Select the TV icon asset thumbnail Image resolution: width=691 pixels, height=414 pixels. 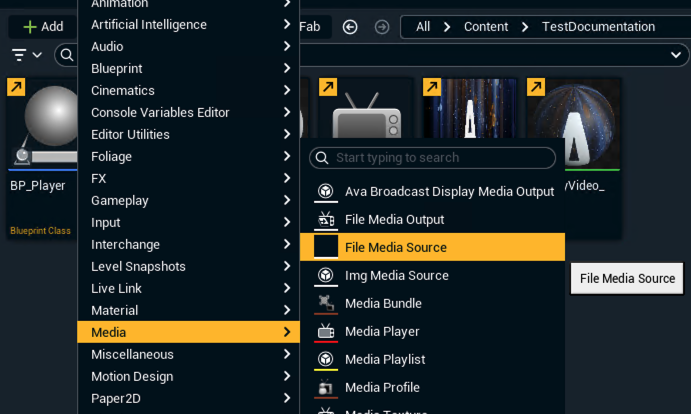pyautogui.click(x=365, y=109)
